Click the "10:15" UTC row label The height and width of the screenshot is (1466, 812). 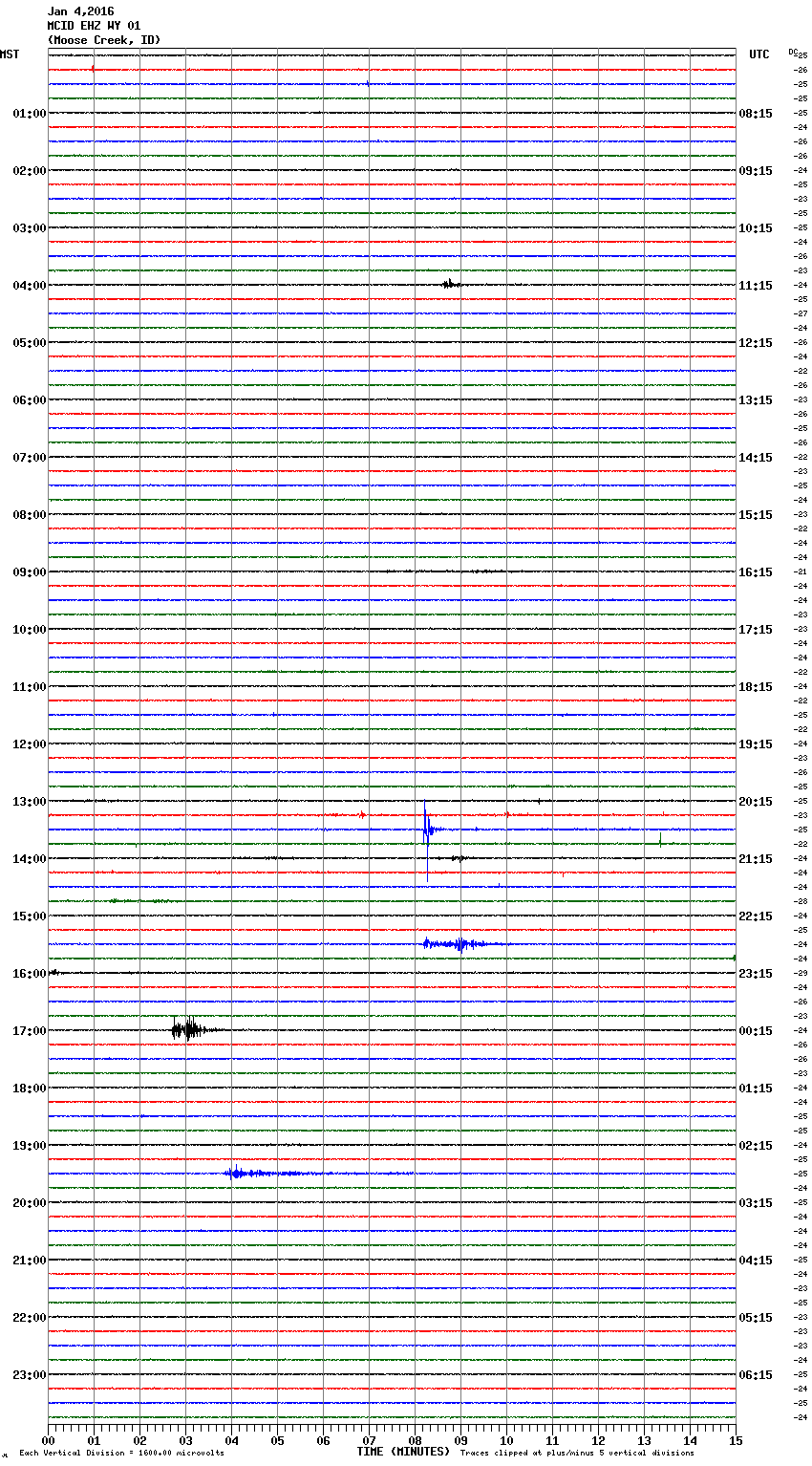[x=756, y=228]
